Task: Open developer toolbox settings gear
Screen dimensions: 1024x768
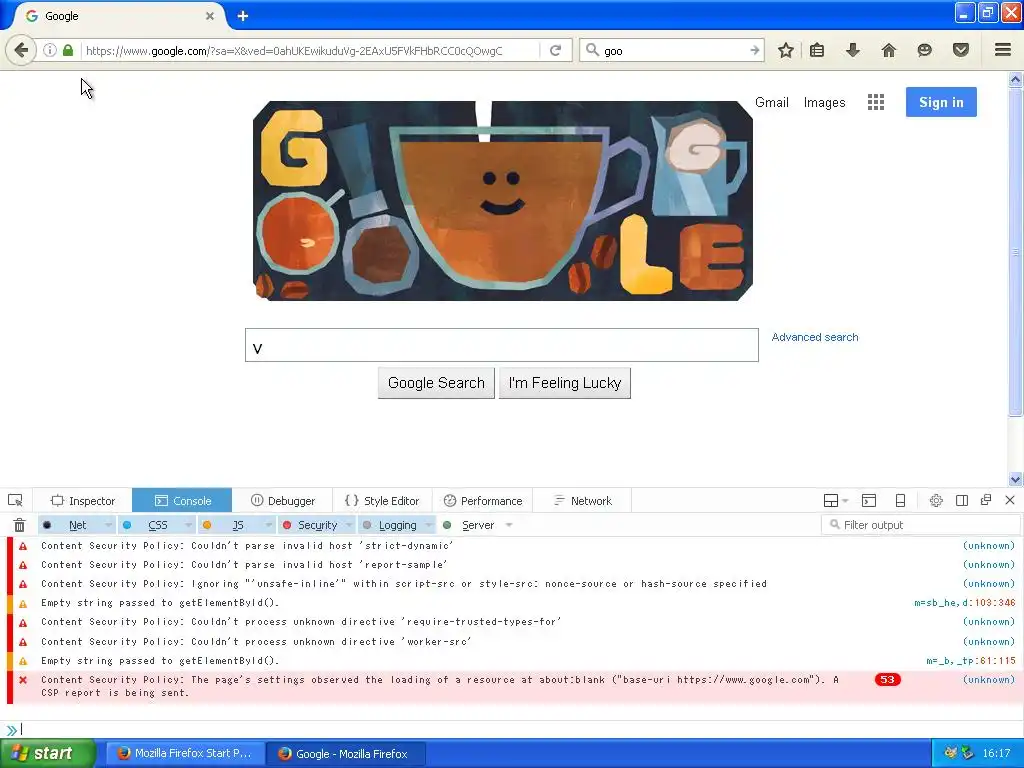Action: point(936,501)
